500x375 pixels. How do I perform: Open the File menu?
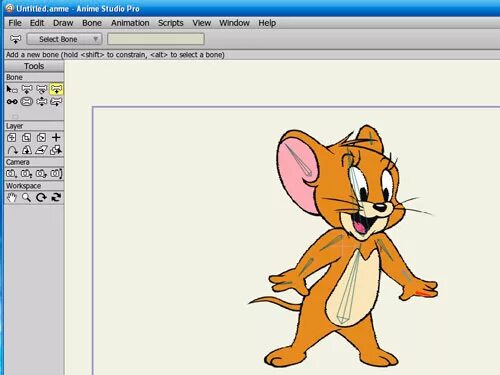pos(15,23)
